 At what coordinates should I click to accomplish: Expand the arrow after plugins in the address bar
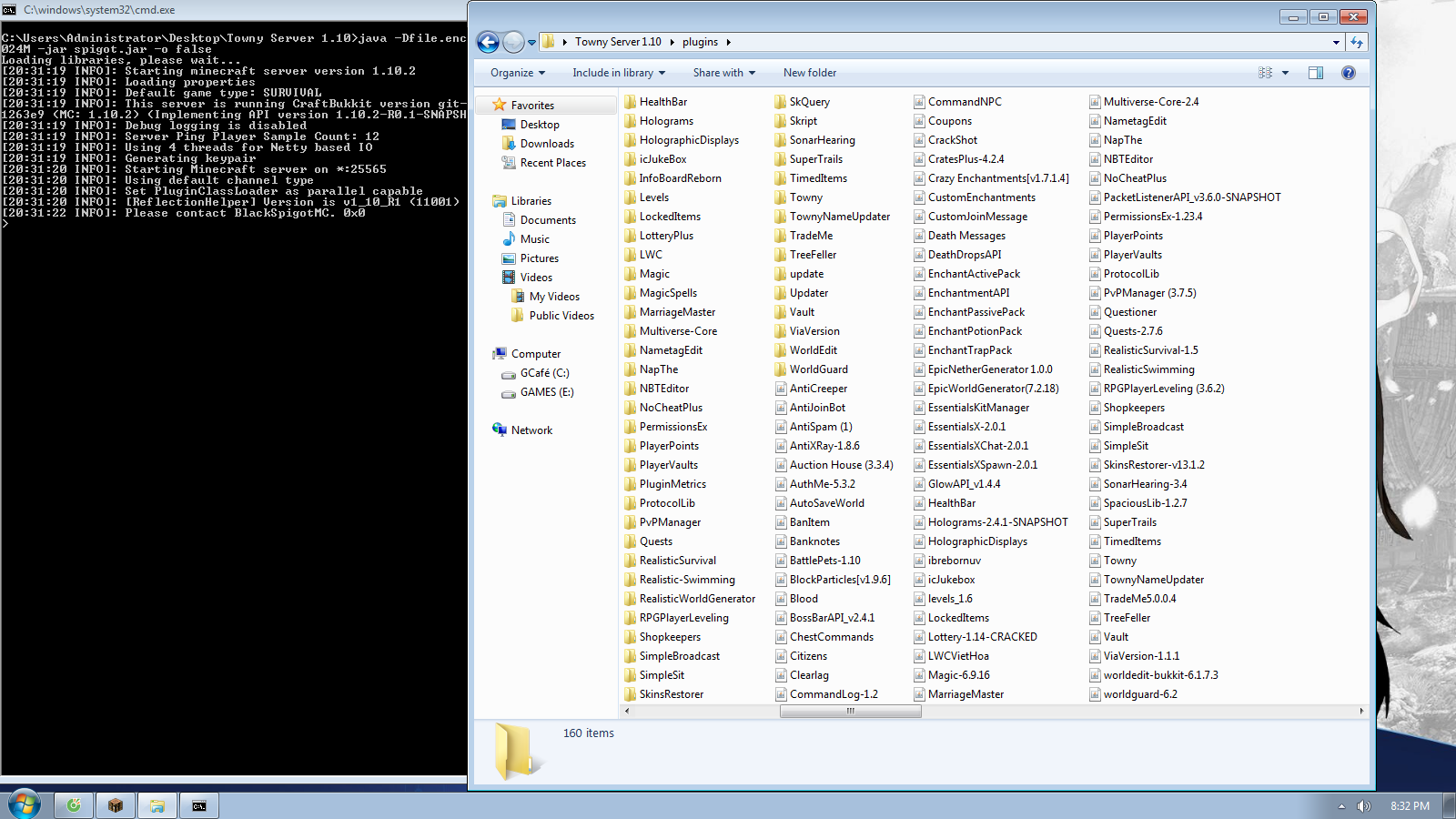[728, 42]
